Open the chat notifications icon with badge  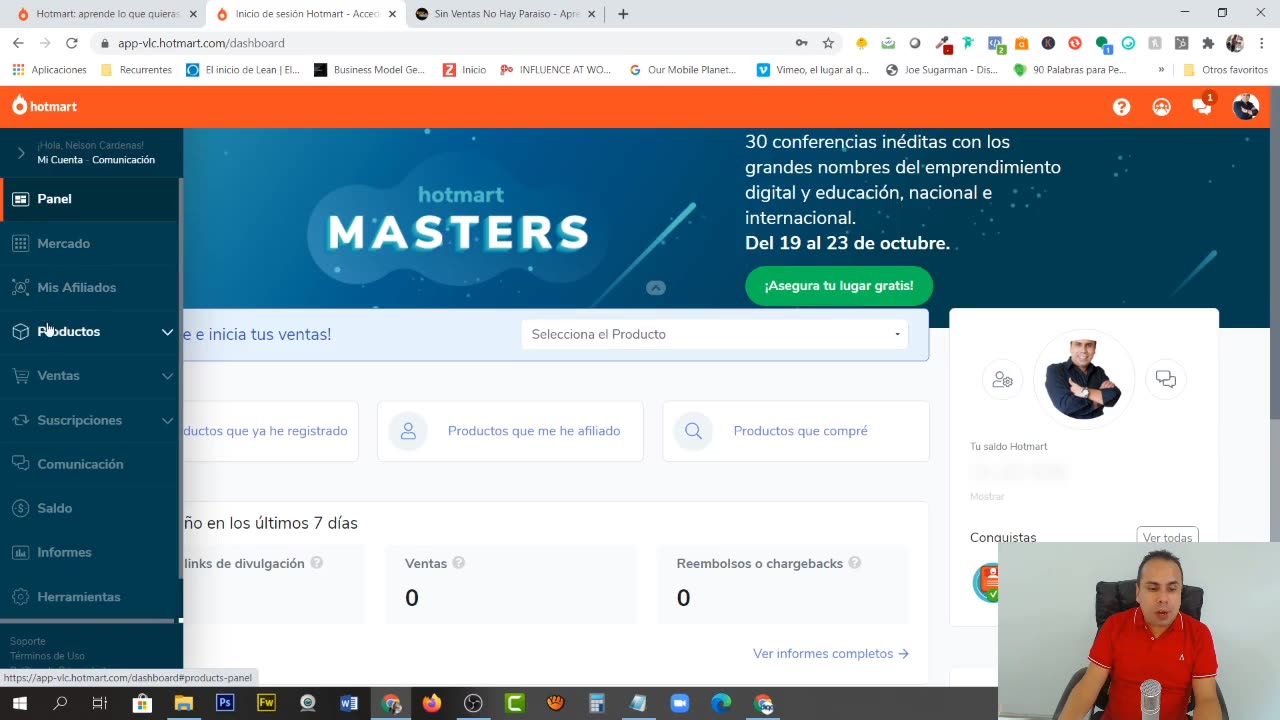coord(1202,107)
